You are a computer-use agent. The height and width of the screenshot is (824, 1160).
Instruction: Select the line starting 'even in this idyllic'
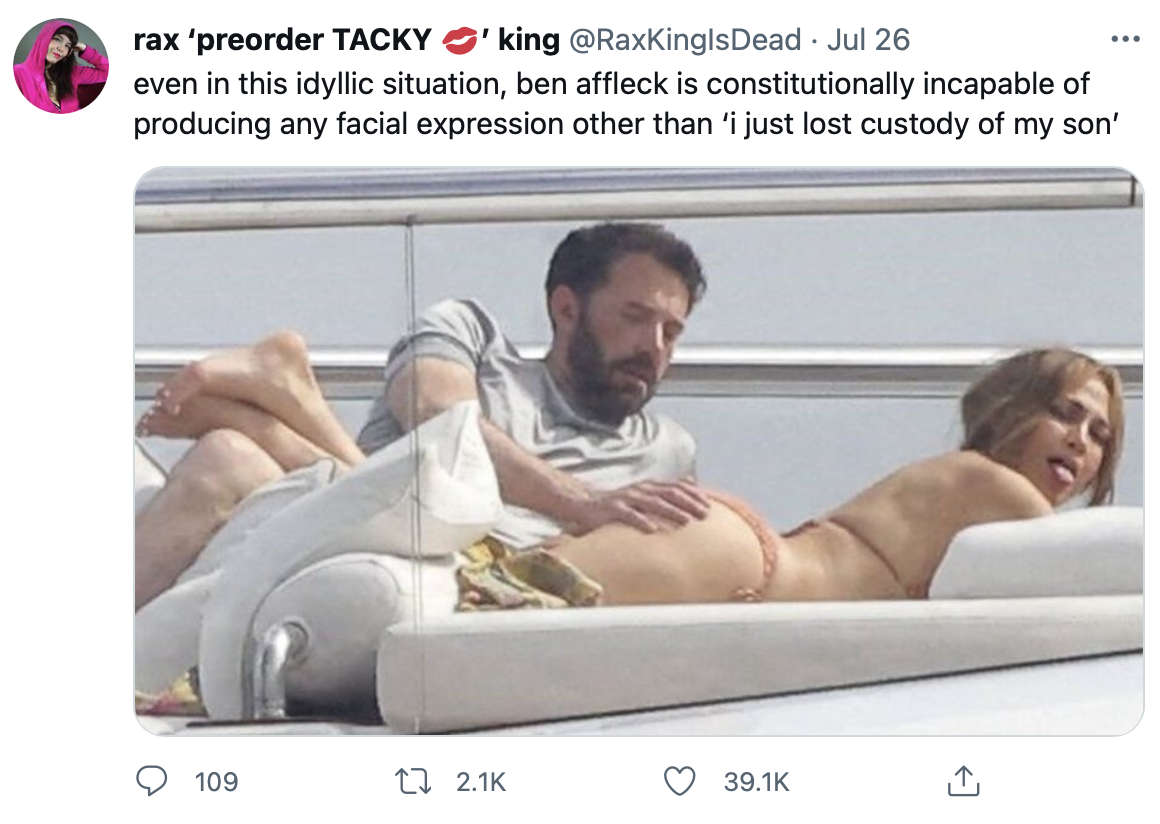point(611,84)
